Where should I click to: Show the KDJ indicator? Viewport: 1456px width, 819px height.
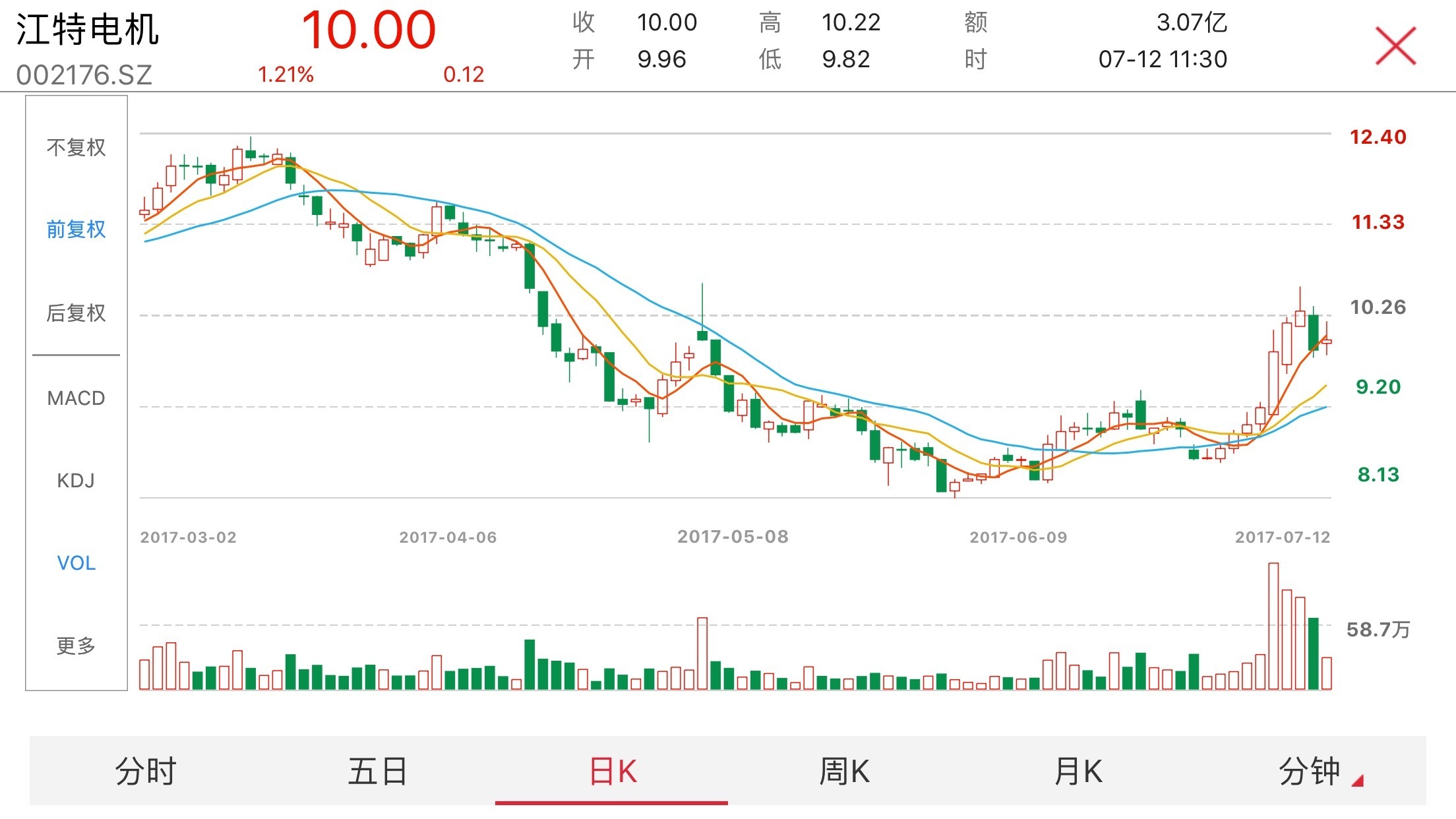point(76,481)
